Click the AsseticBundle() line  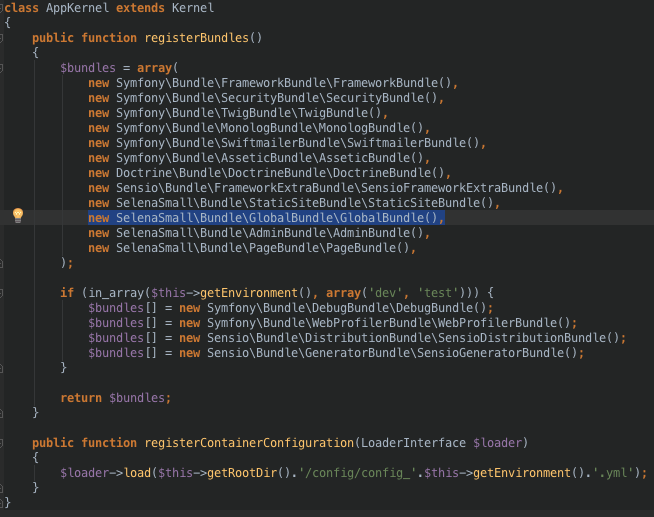point(259,158)
